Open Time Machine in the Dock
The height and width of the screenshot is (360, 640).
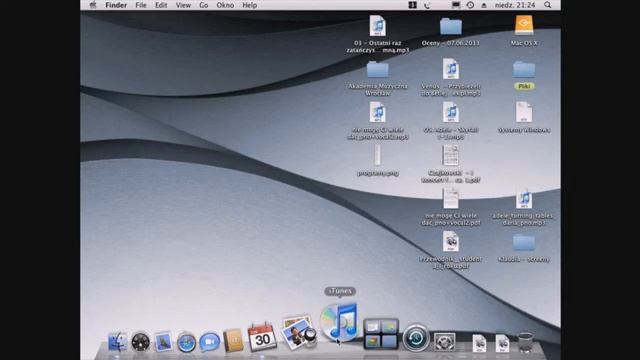[416, 338]
